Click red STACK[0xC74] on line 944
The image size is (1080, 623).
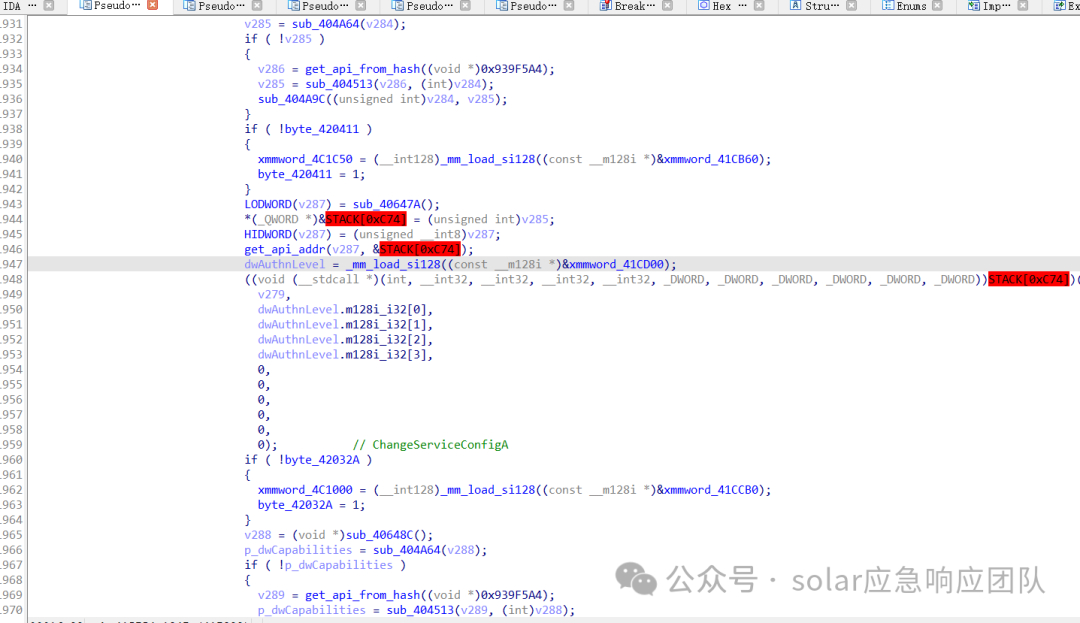click(366, 220)
